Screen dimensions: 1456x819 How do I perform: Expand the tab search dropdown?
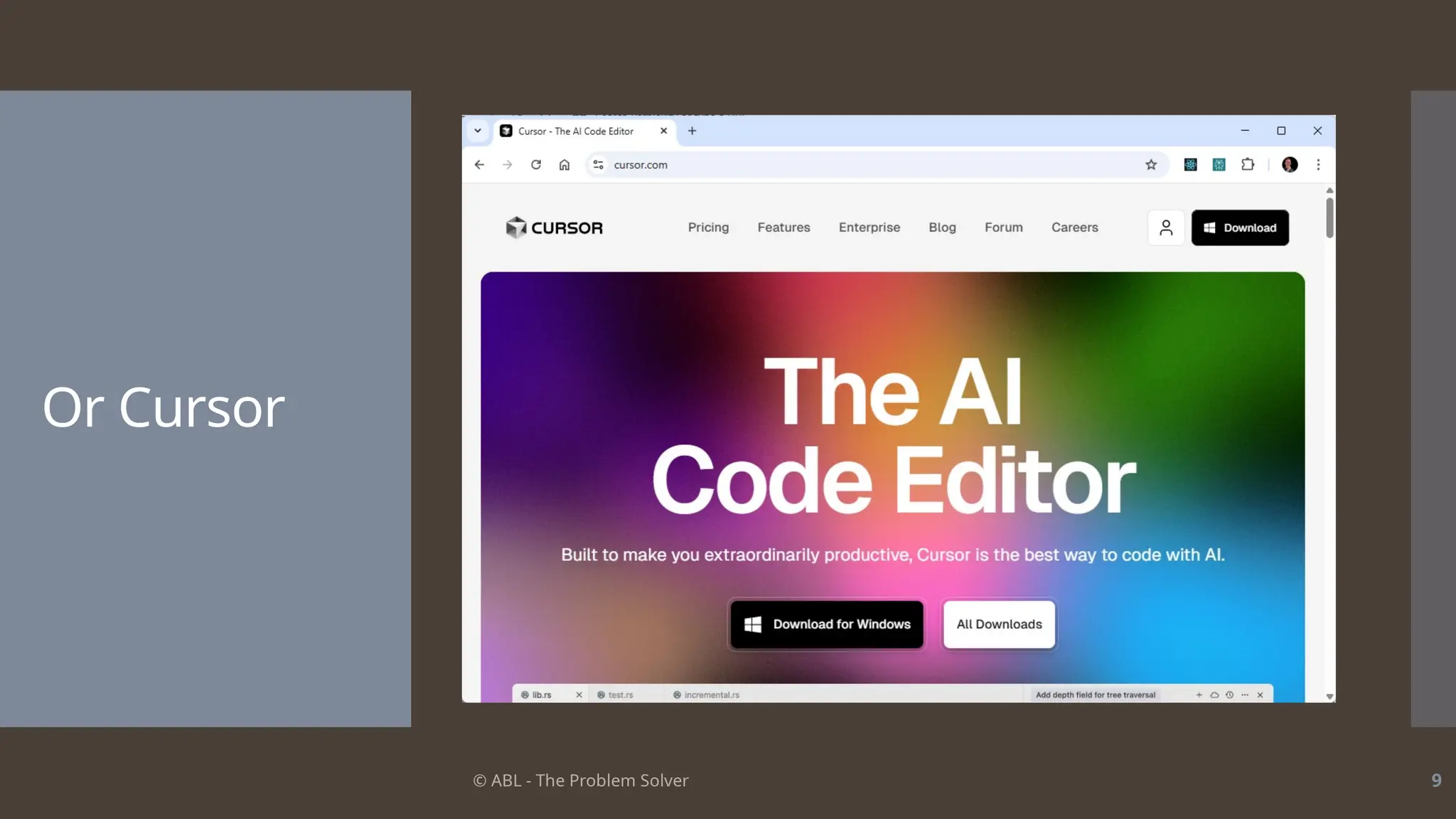point(478,131)
